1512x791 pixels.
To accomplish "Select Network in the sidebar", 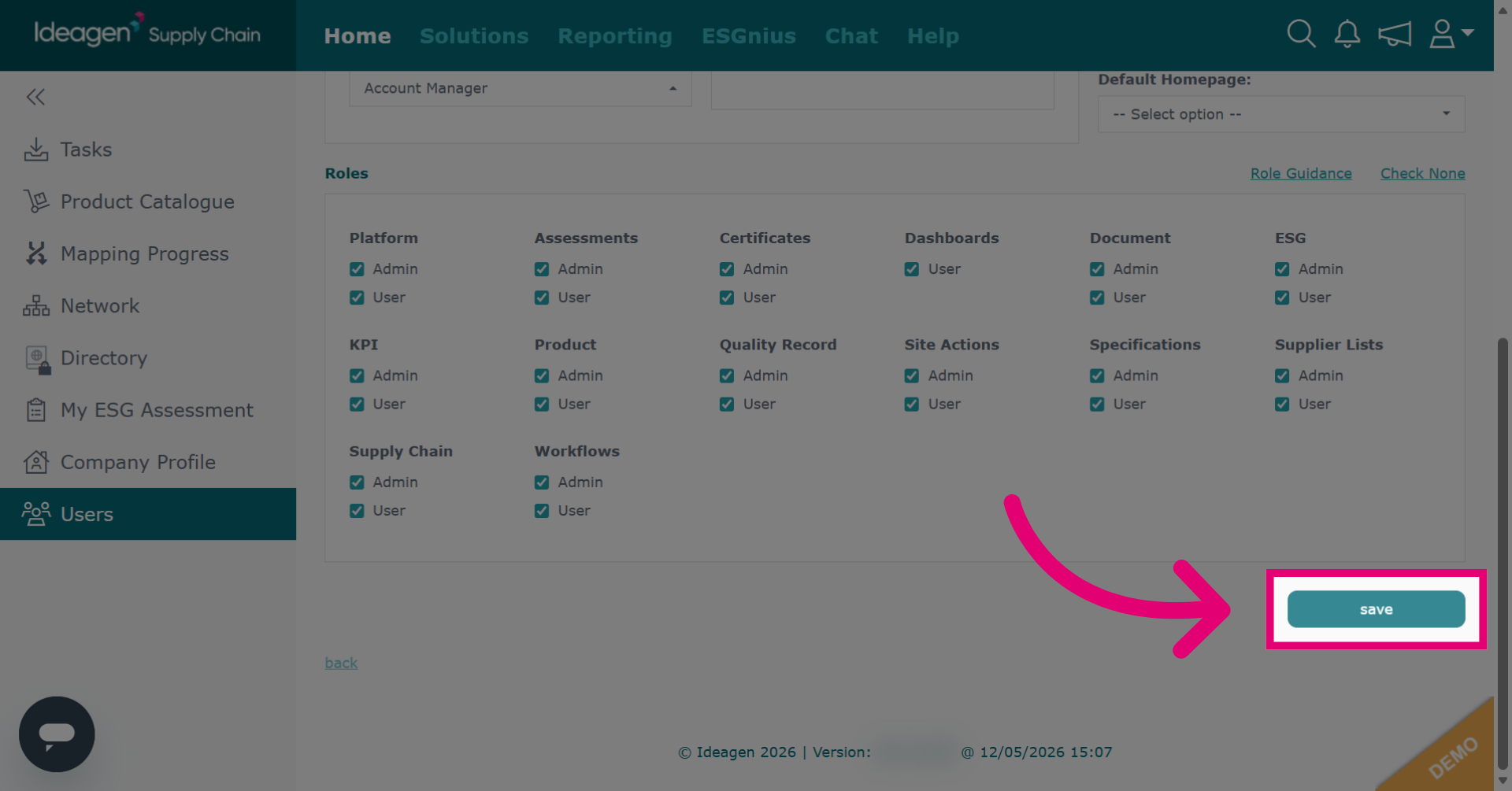I will point(148,305).
